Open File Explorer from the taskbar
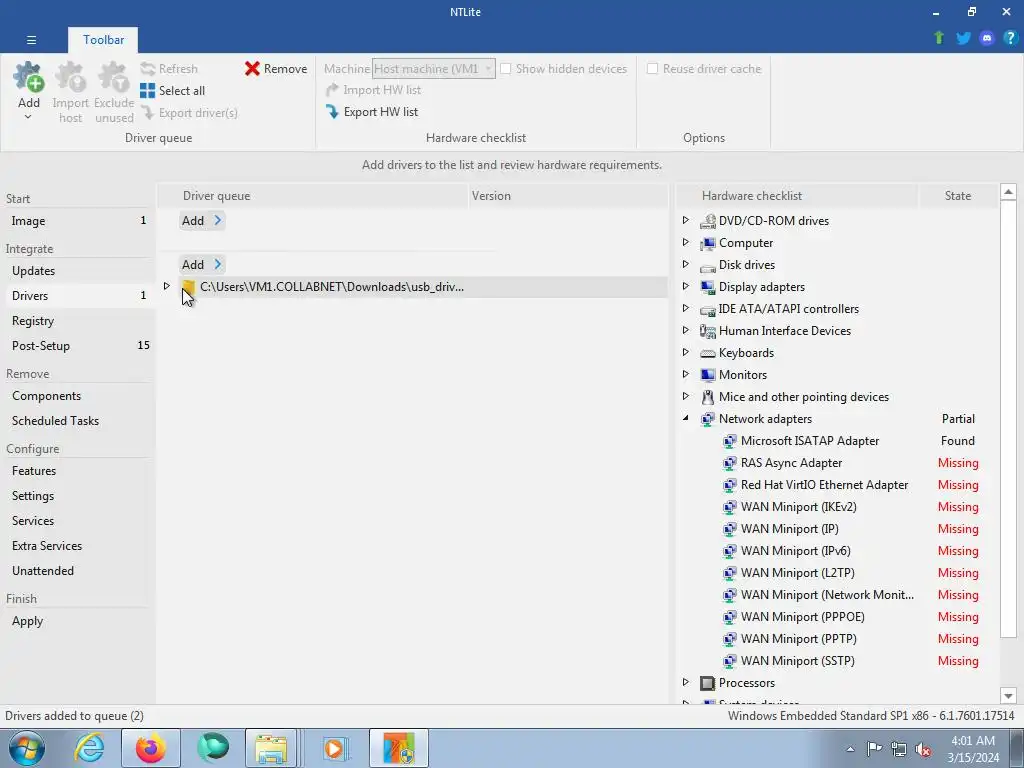Image resolution: width=1024 pixels, height=768 pixels. (271, 748)
